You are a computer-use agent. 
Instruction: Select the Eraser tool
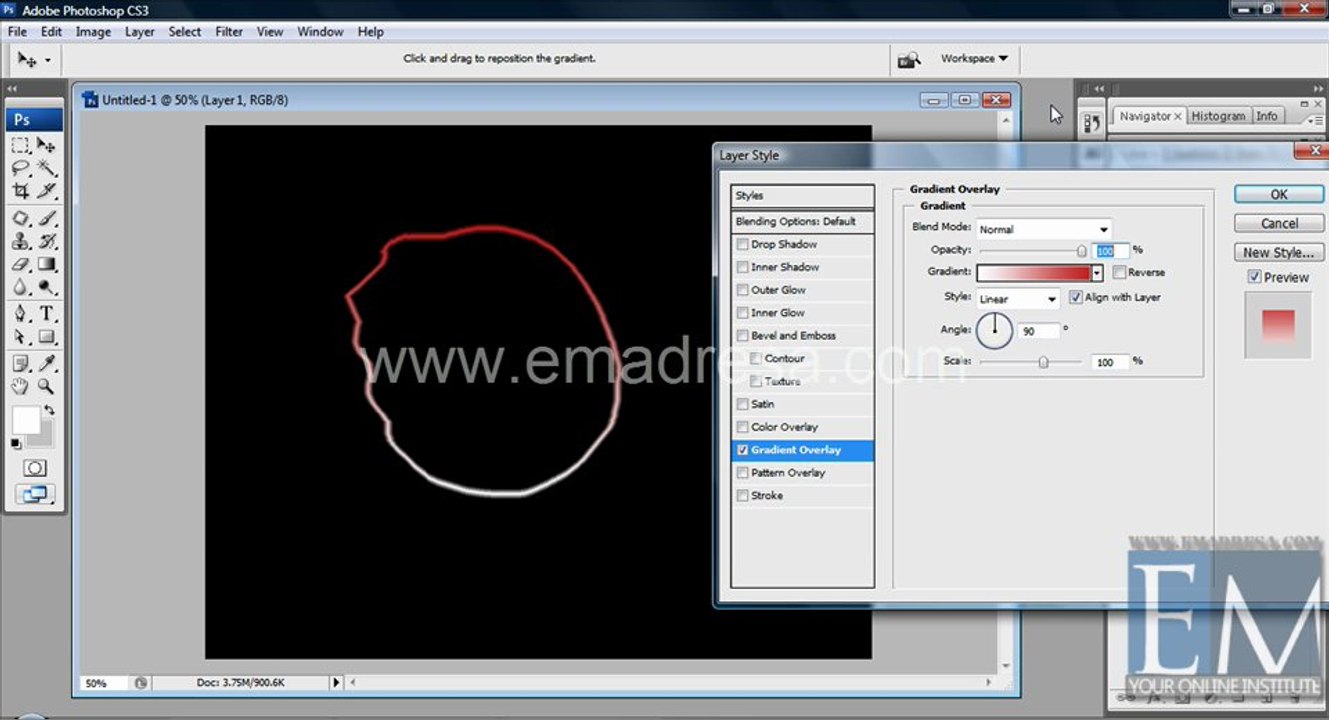click(x=21, y=265)
